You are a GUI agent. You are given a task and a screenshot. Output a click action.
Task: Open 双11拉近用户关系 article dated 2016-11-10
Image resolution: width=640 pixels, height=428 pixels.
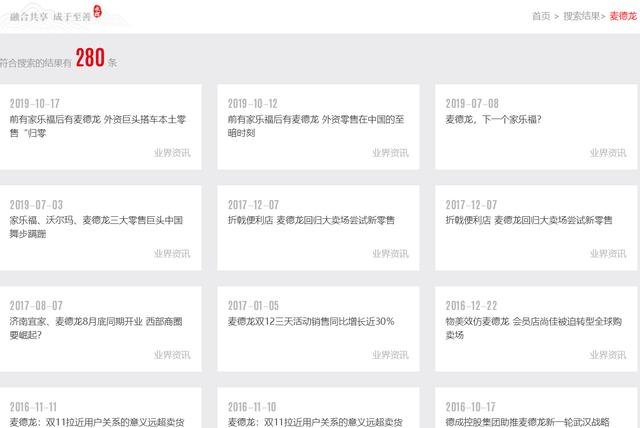coord(315,422)
